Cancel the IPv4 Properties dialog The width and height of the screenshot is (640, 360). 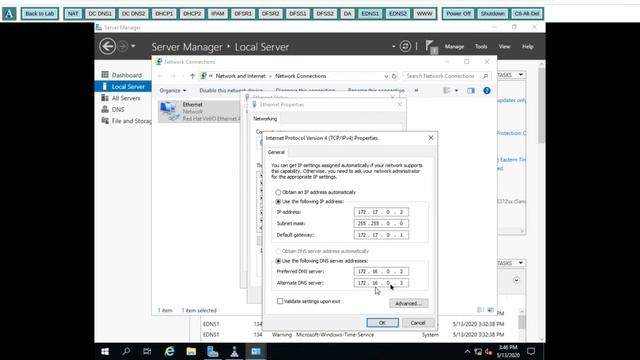click(418, 322)
